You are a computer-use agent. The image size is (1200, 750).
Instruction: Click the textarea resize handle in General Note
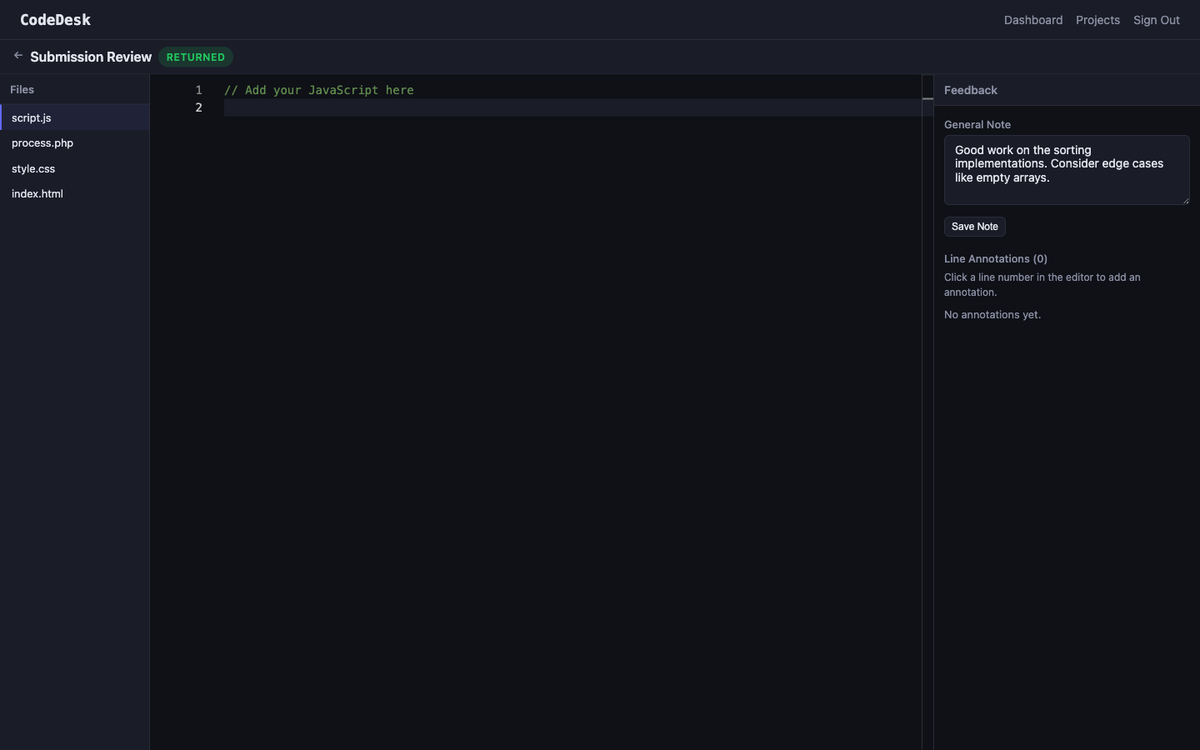1185,200
